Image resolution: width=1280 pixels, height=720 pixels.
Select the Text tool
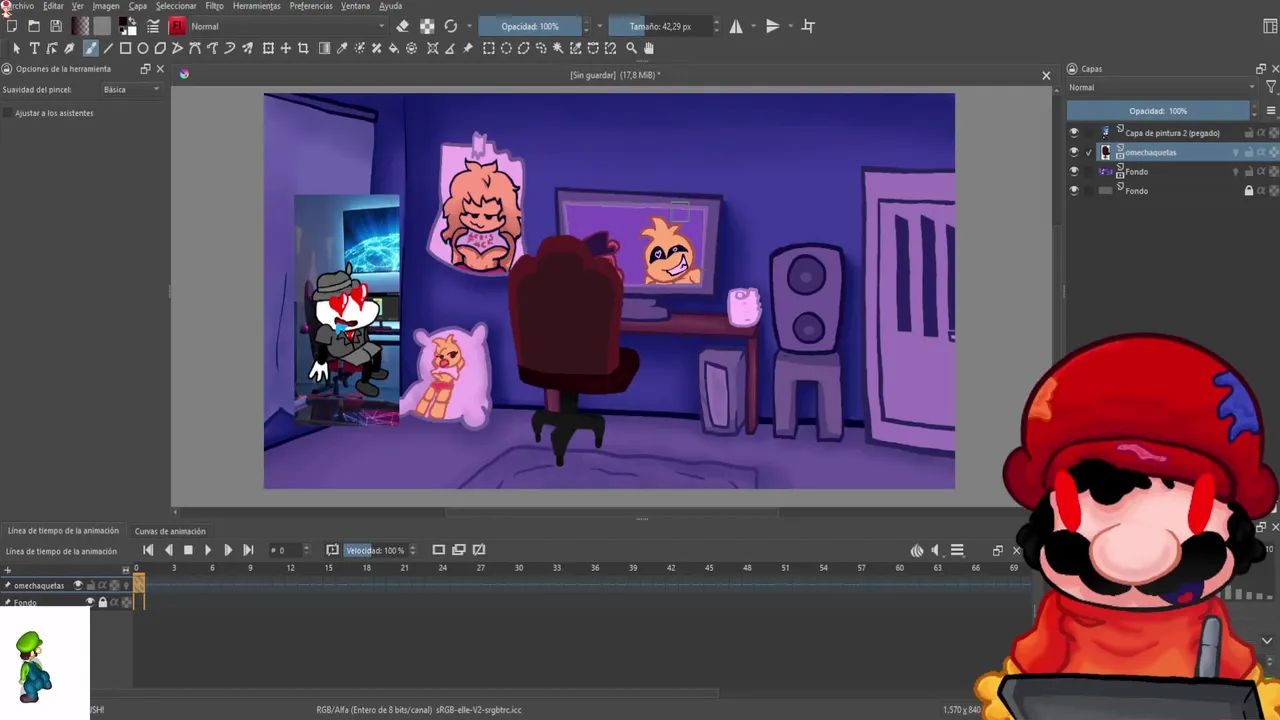coord(34,48)
